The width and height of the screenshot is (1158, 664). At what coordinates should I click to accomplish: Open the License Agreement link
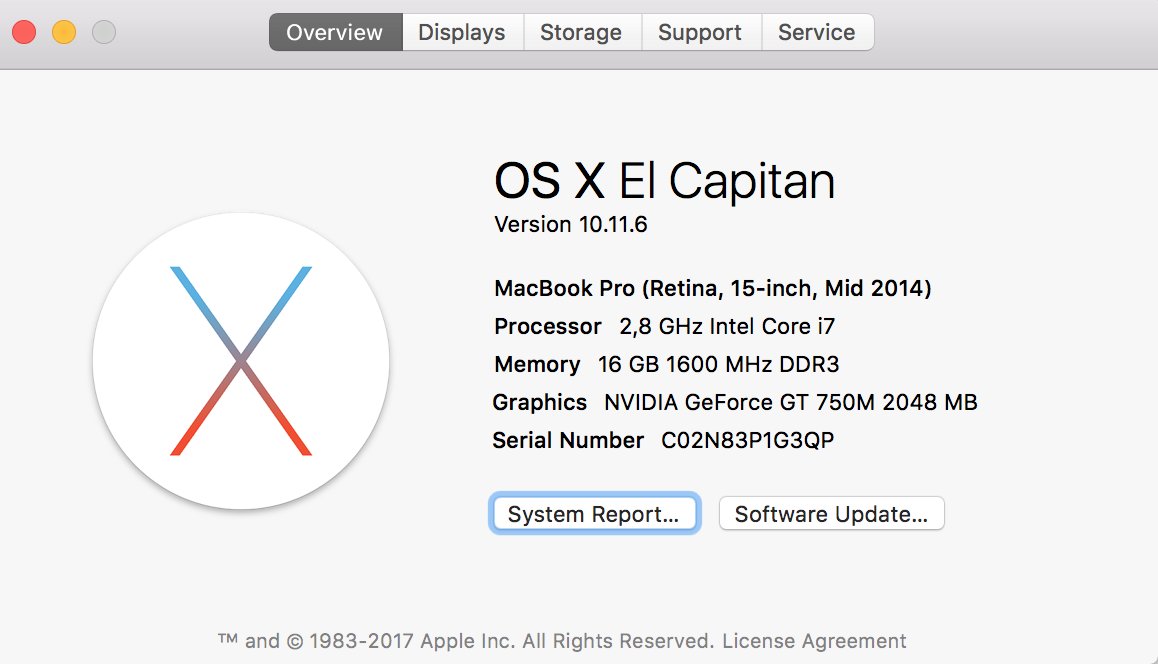pyautogui.click(x=814, y=641)
